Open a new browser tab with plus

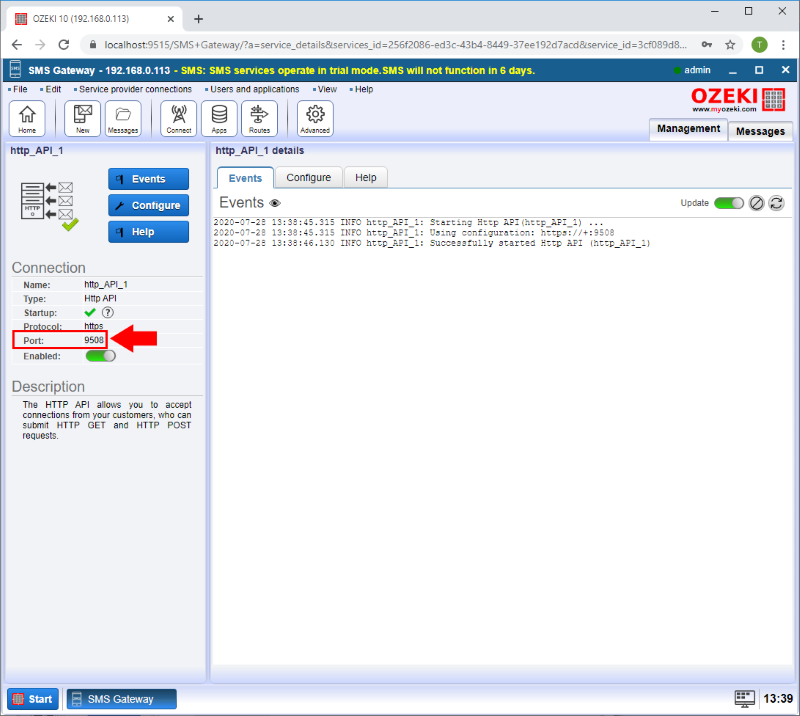pos(198,19)
